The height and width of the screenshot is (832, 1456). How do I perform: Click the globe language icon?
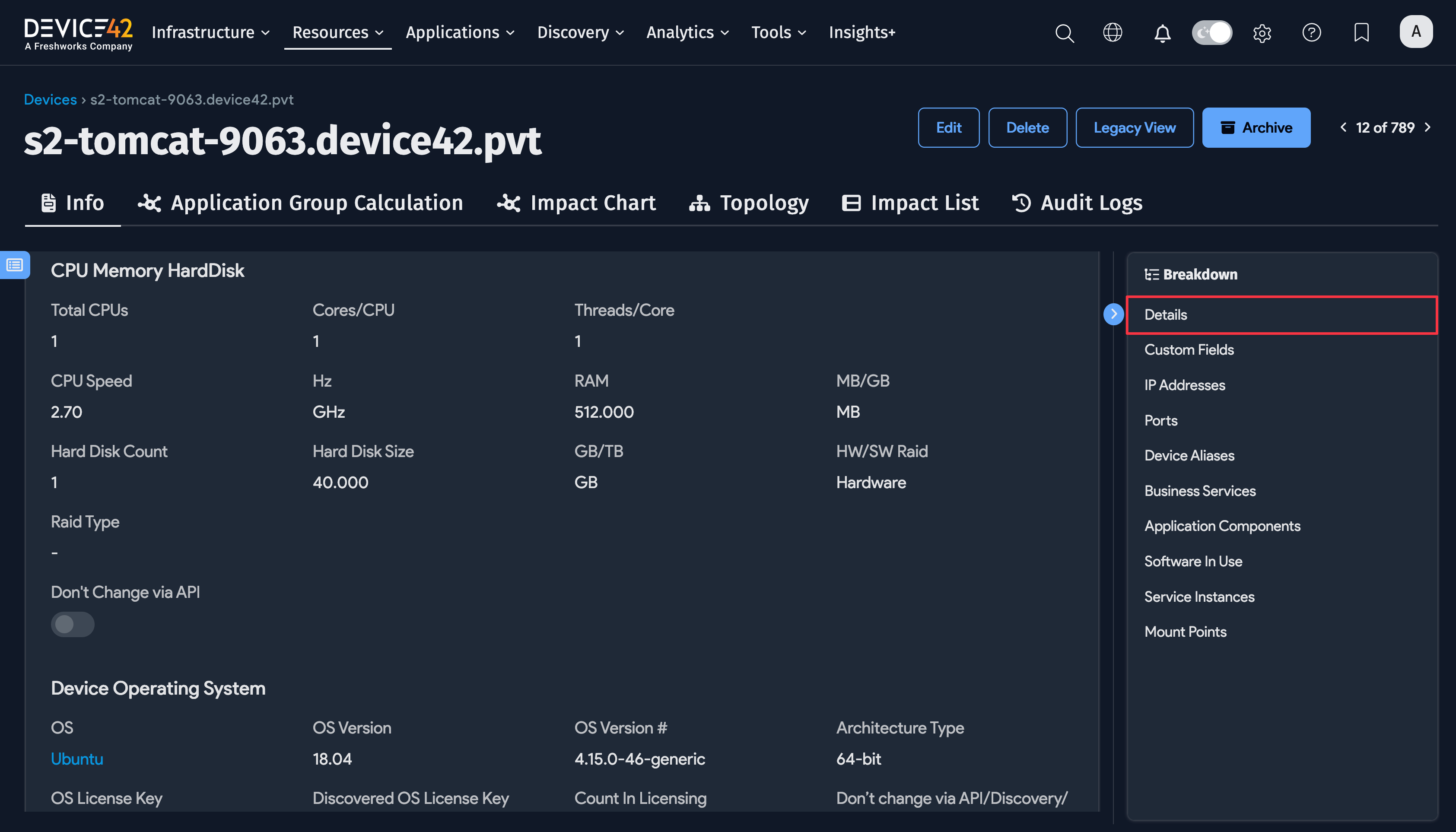click(1113, 32)
